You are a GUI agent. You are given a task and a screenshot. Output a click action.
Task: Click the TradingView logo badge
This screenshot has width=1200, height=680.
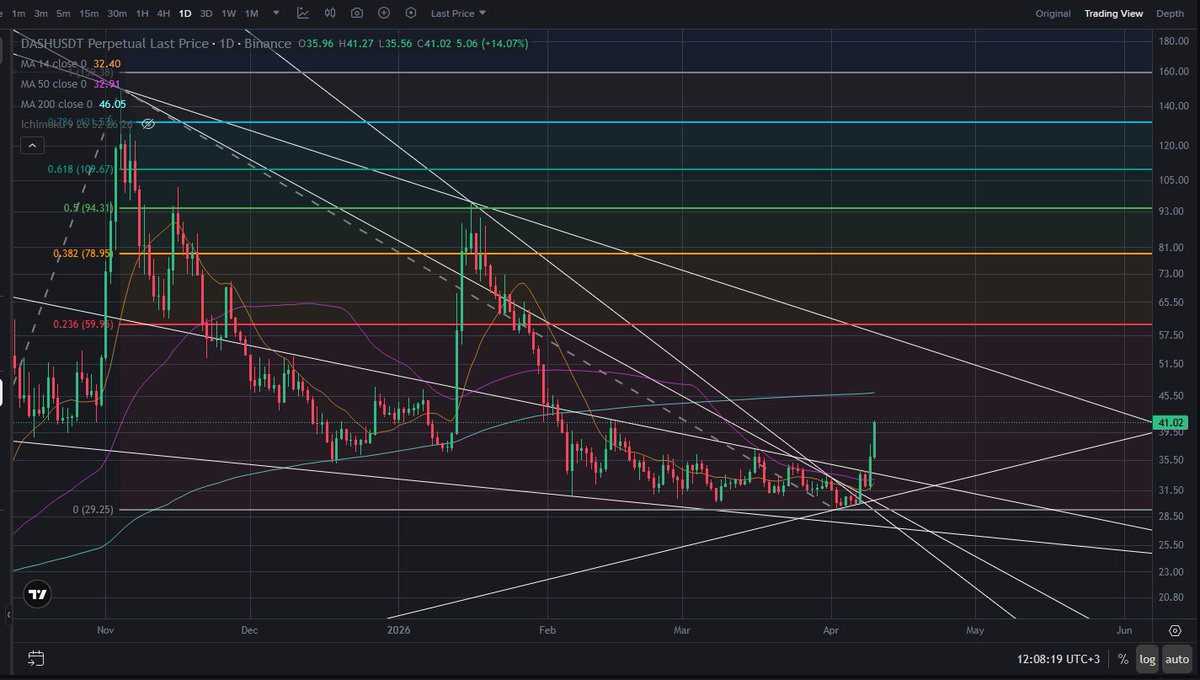(38, 594)
